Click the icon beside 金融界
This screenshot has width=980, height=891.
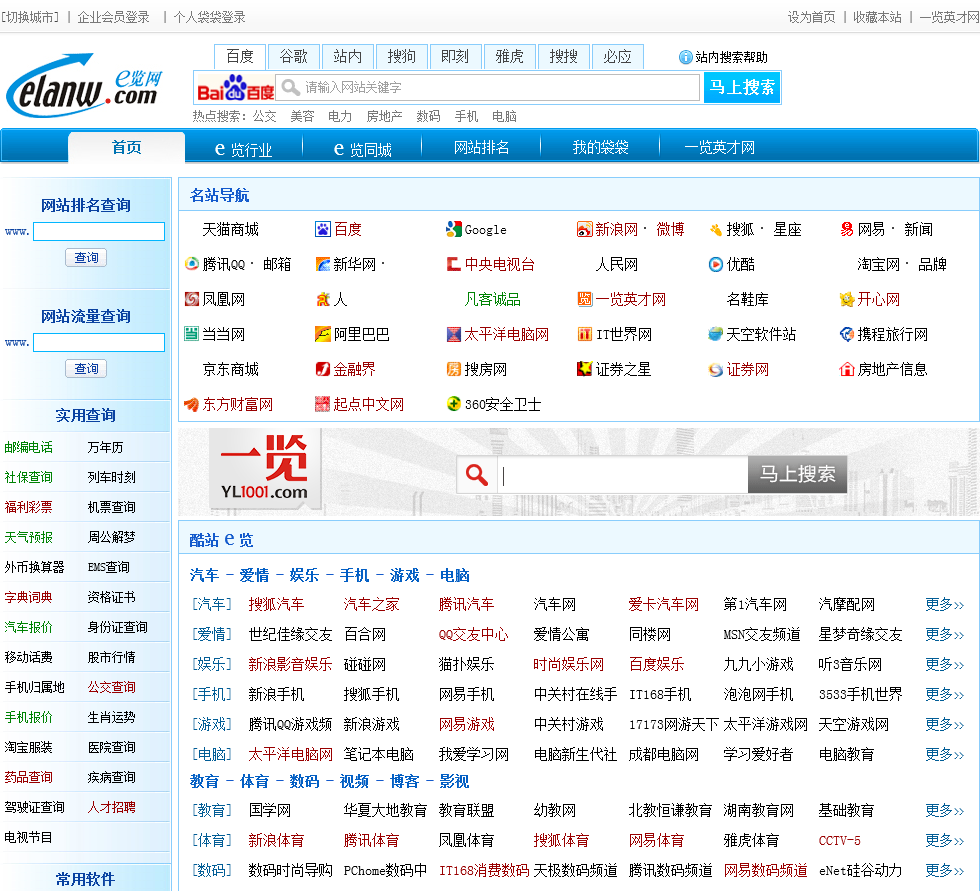click(x=322, y=369)
